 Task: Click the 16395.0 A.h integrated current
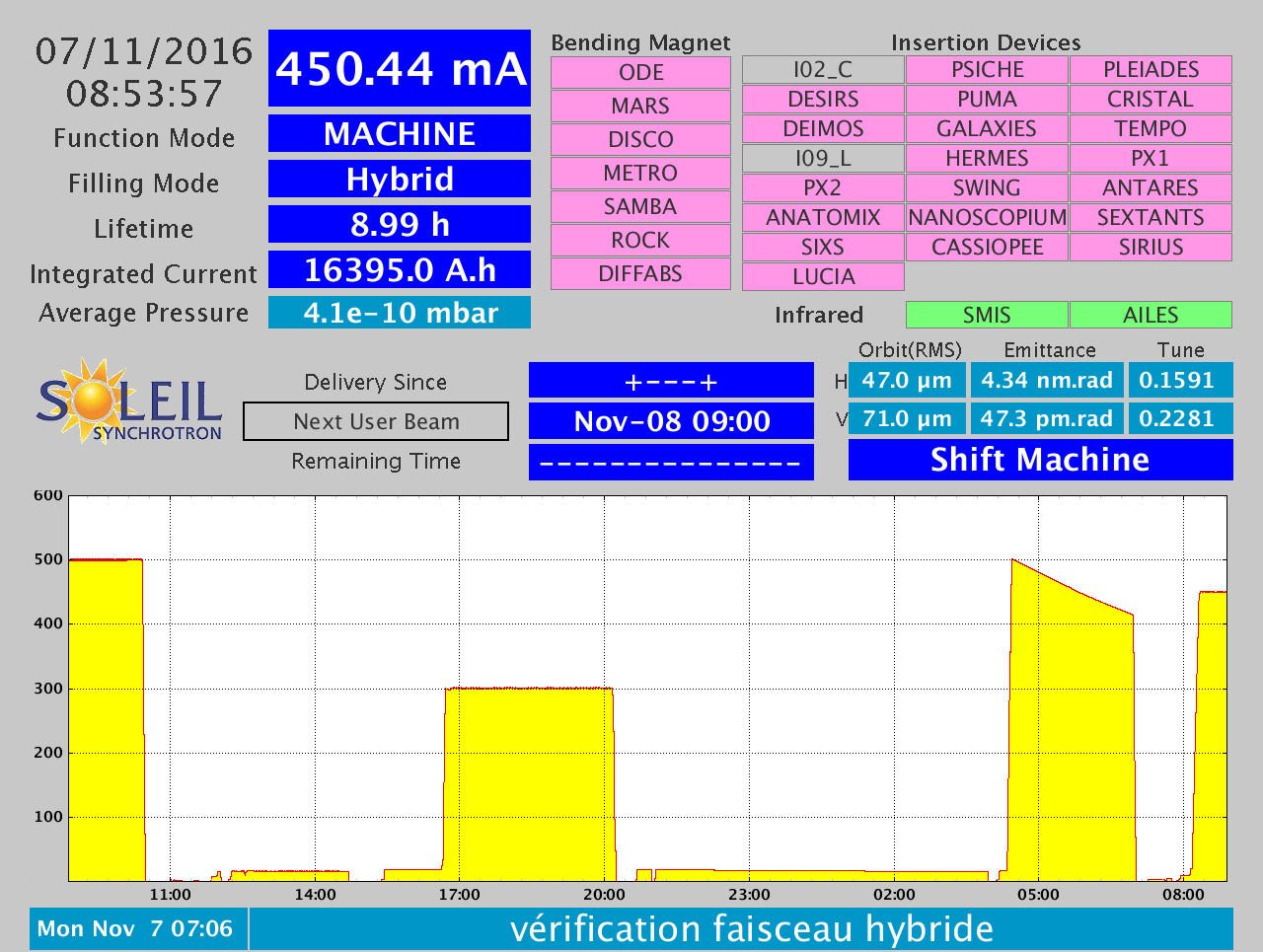(400, 269)
